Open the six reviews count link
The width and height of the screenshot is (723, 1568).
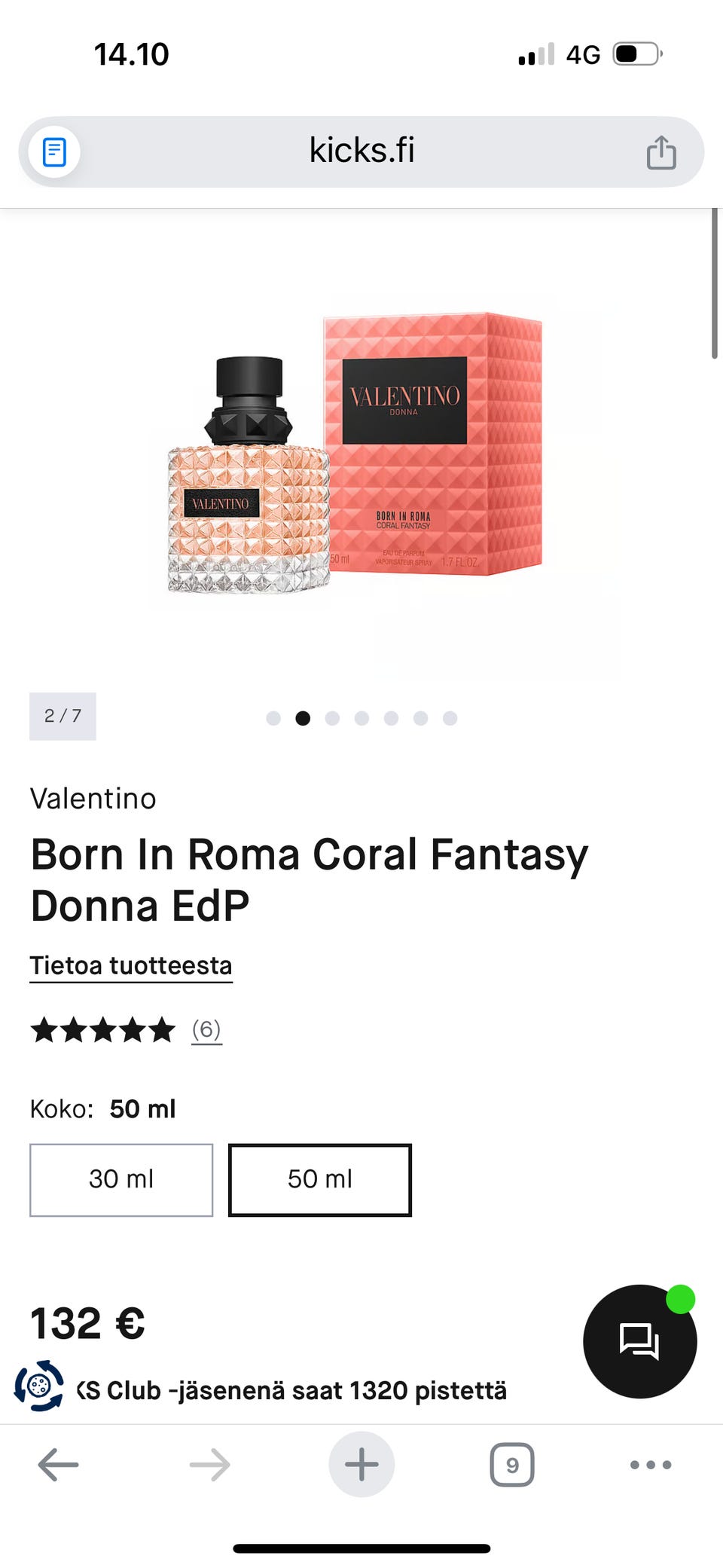coord(206,1029)
